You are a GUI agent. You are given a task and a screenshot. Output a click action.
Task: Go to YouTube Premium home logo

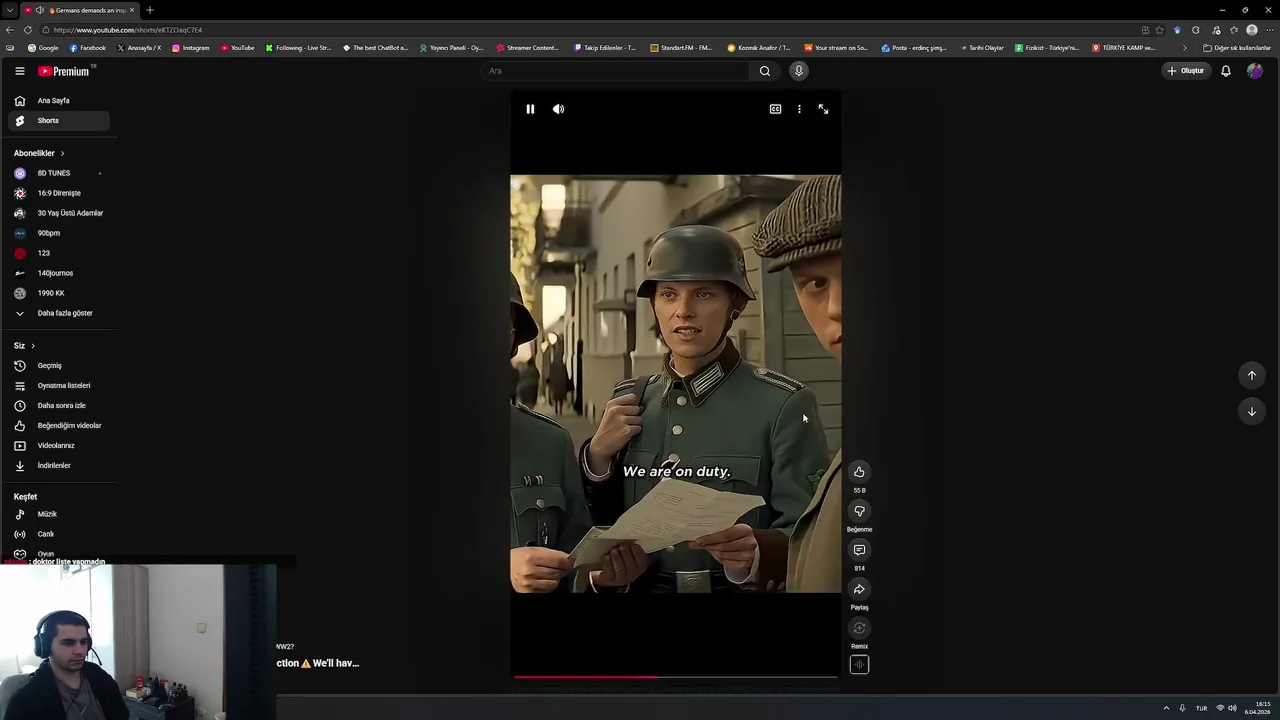point(66,71)
